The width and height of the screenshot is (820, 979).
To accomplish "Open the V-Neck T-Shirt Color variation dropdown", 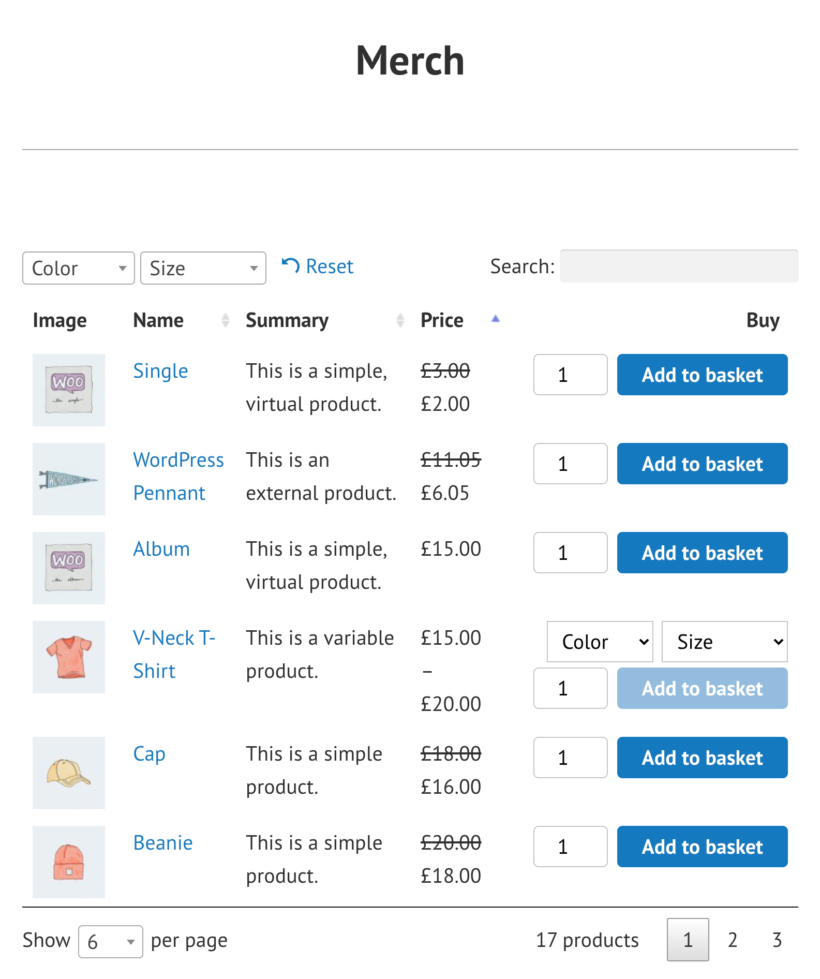I will tap(599, 642).
